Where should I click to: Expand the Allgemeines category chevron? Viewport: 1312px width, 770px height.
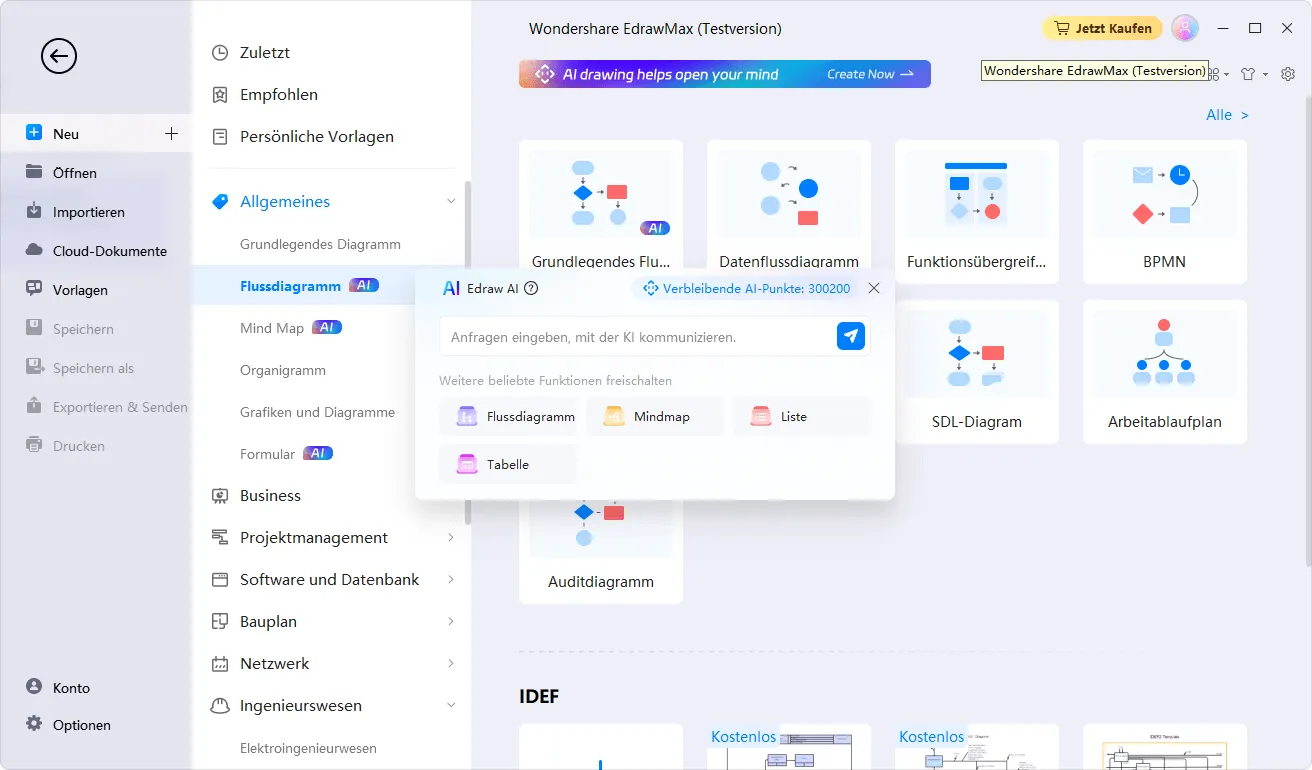click(x=452, y=201)
